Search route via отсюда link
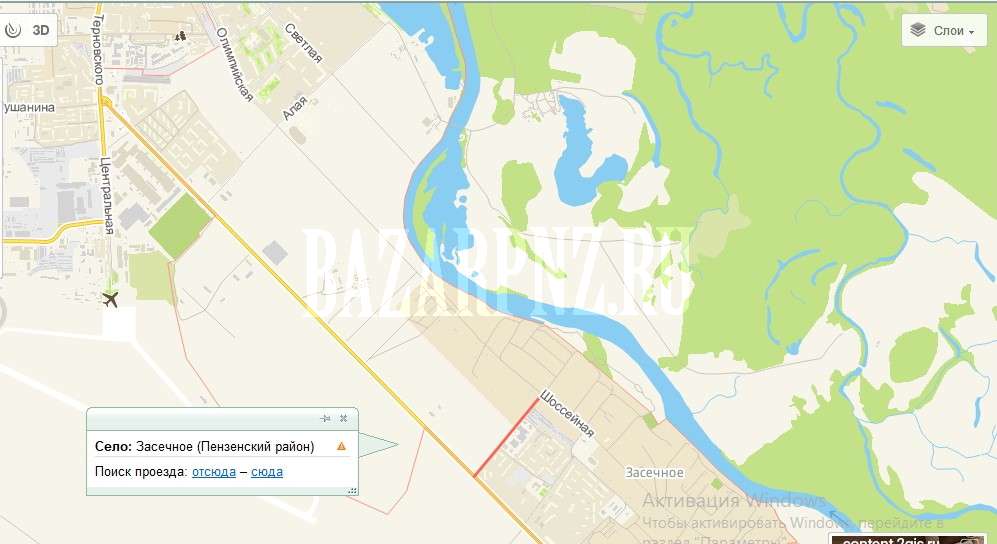This screenshot has height=544, width=997. (x=214, y=472)
